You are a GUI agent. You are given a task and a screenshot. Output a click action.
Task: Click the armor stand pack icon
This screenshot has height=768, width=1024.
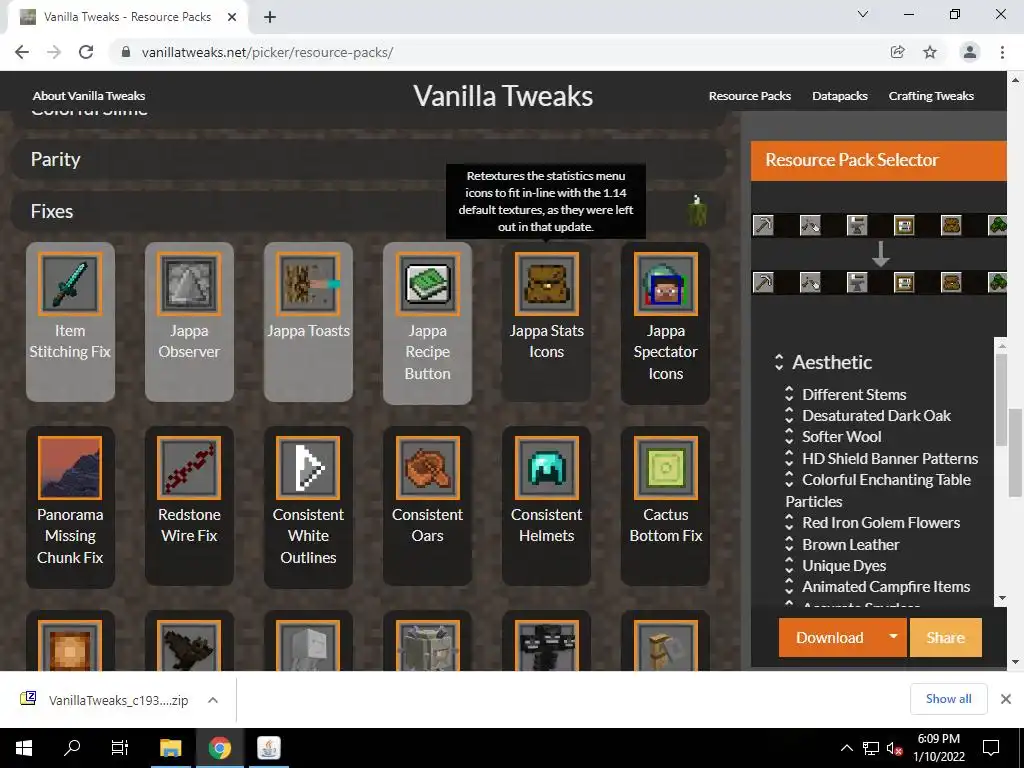[665, 645]
